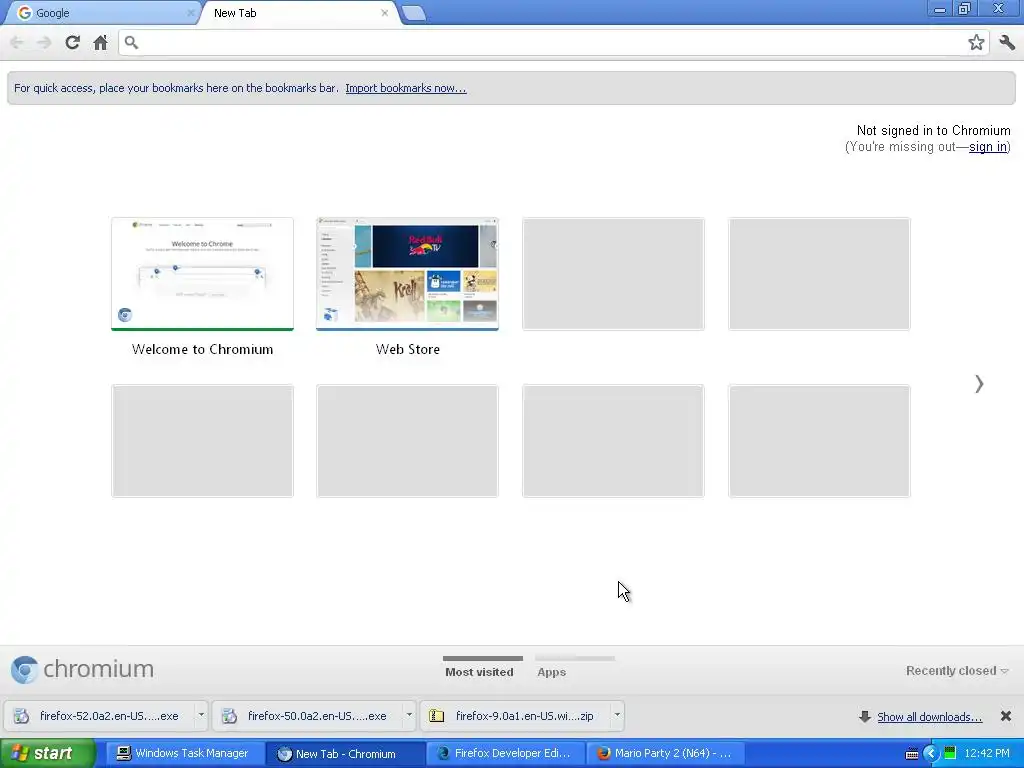Viewport: 1024px width, 768px height.
Task: Go back with the back arrow
Action: click(17, 42)
